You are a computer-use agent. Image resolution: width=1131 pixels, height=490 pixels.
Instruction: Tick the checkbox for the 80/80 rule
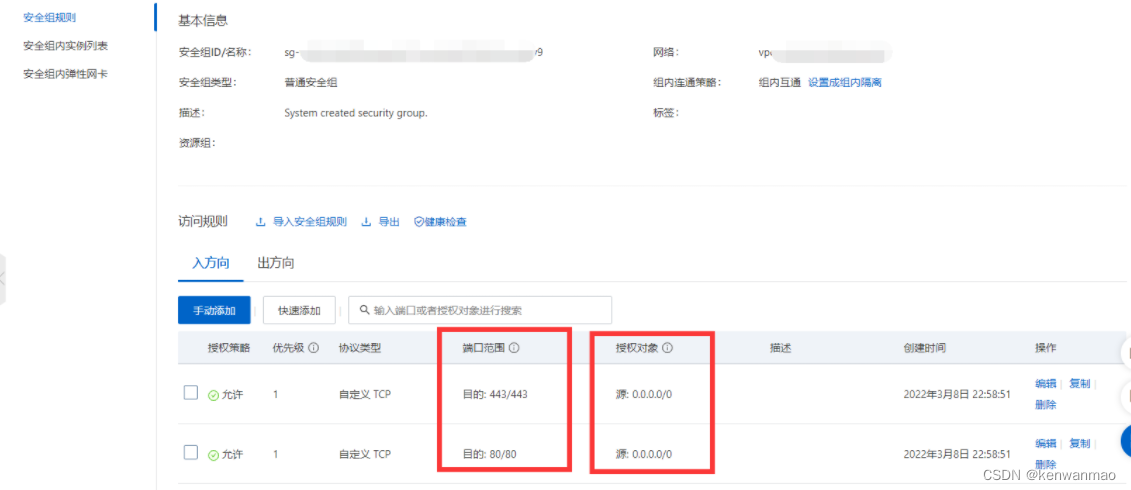tap(190, 452)
